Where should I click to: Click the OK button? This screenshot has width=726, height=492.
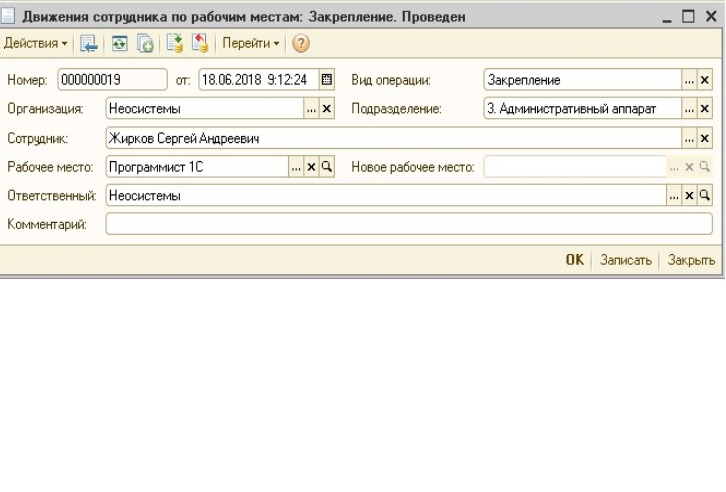tap(575, 260)
